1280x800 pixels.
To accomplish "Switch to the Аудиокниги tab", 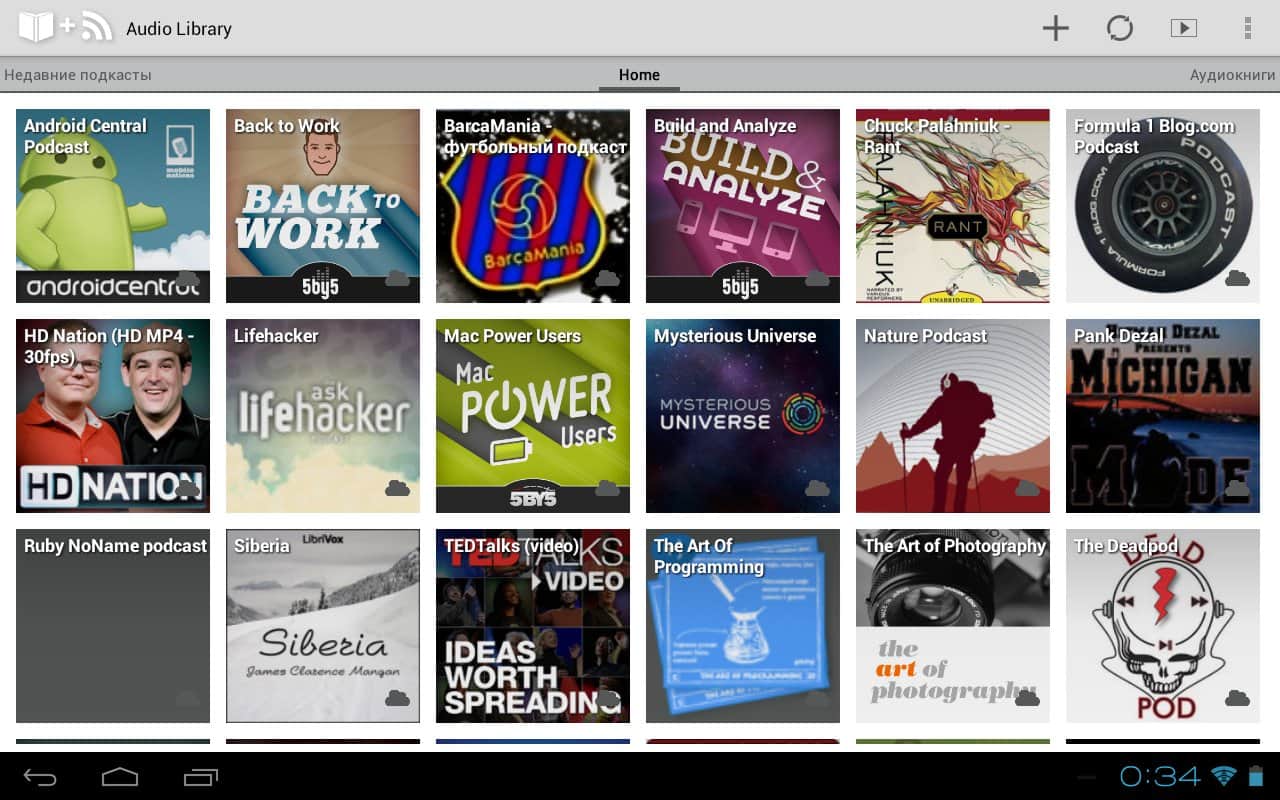I will [1232, 75].
